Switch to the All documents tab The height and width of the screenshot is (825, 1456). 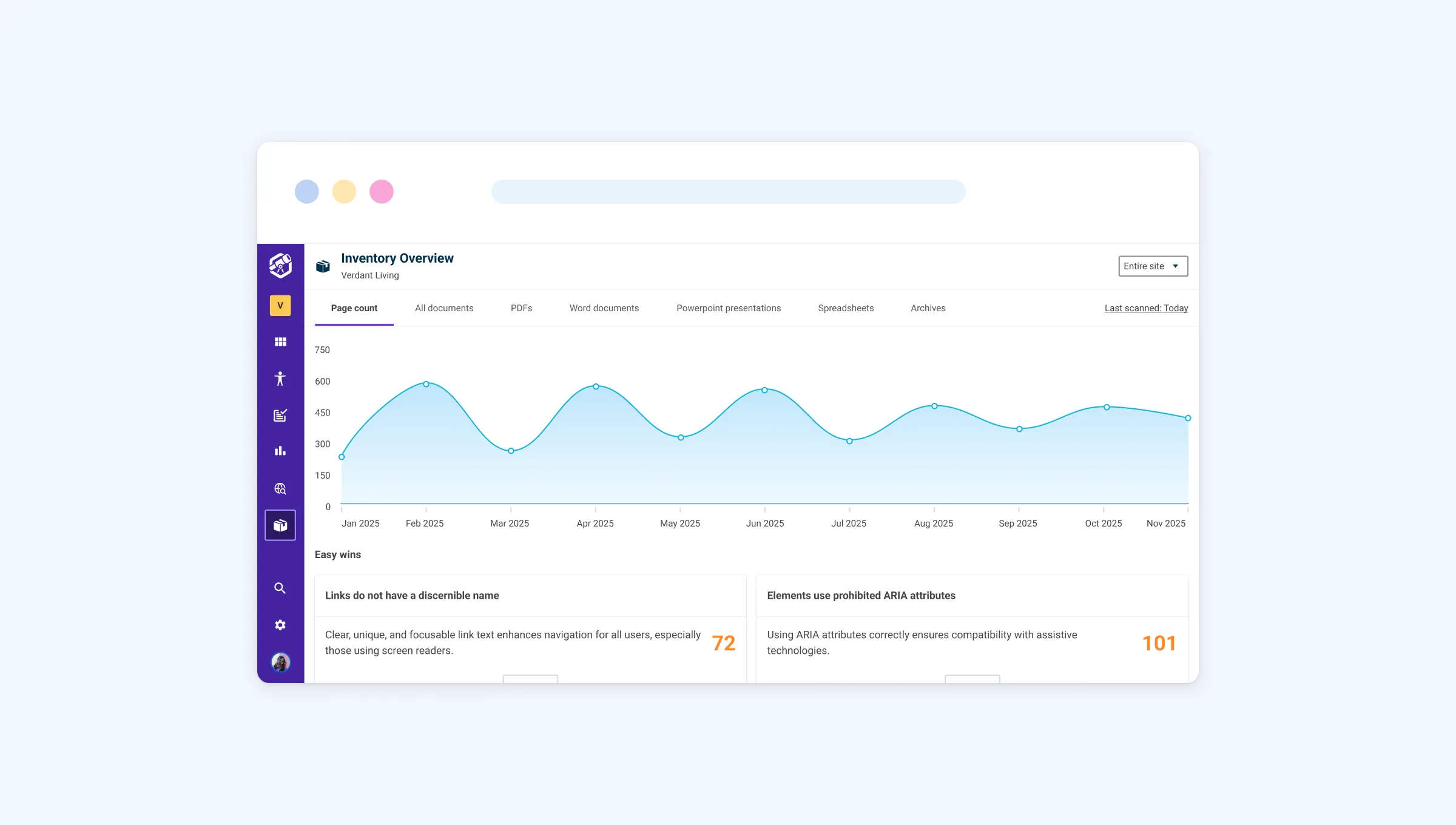[x=444, y=308]
